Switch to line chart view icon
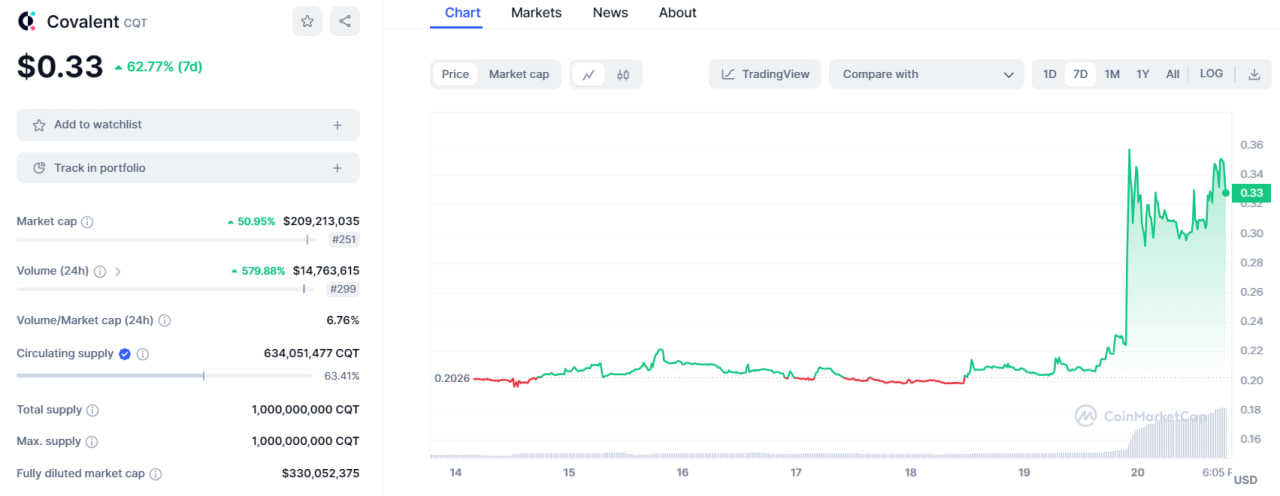 tap(589, 74)
